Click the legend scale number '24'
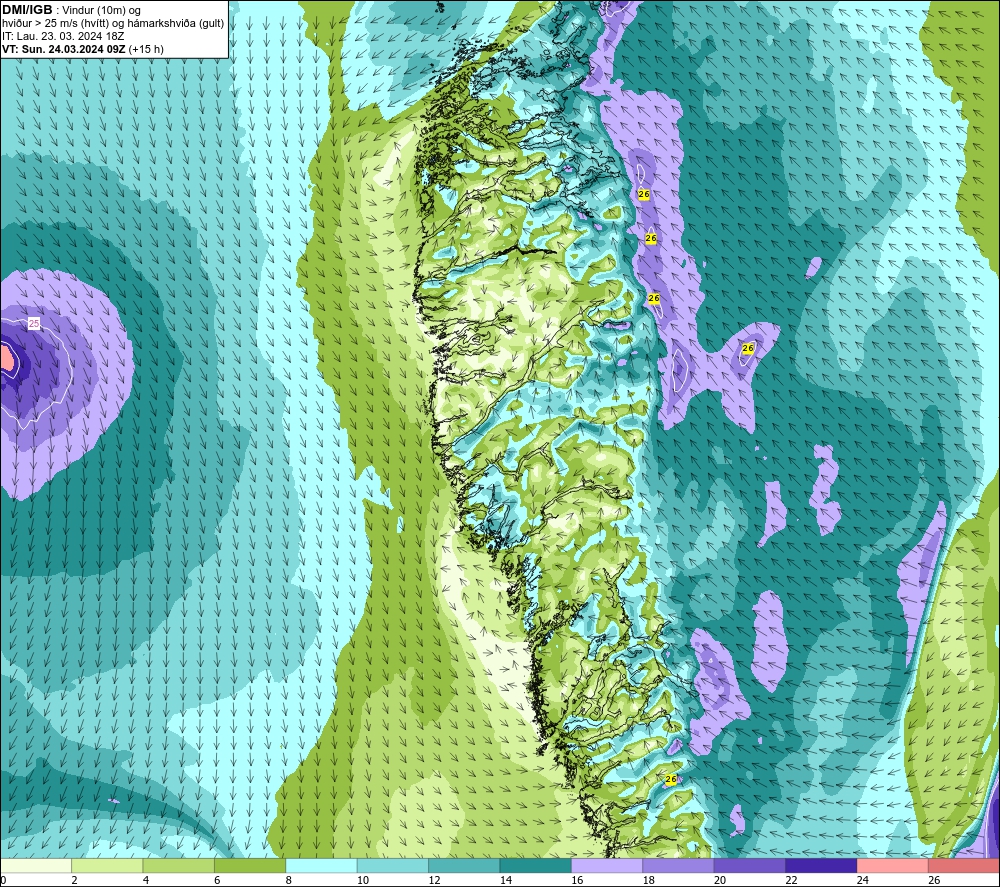The height and width of the screenshot is (887, 1000). 863,880
